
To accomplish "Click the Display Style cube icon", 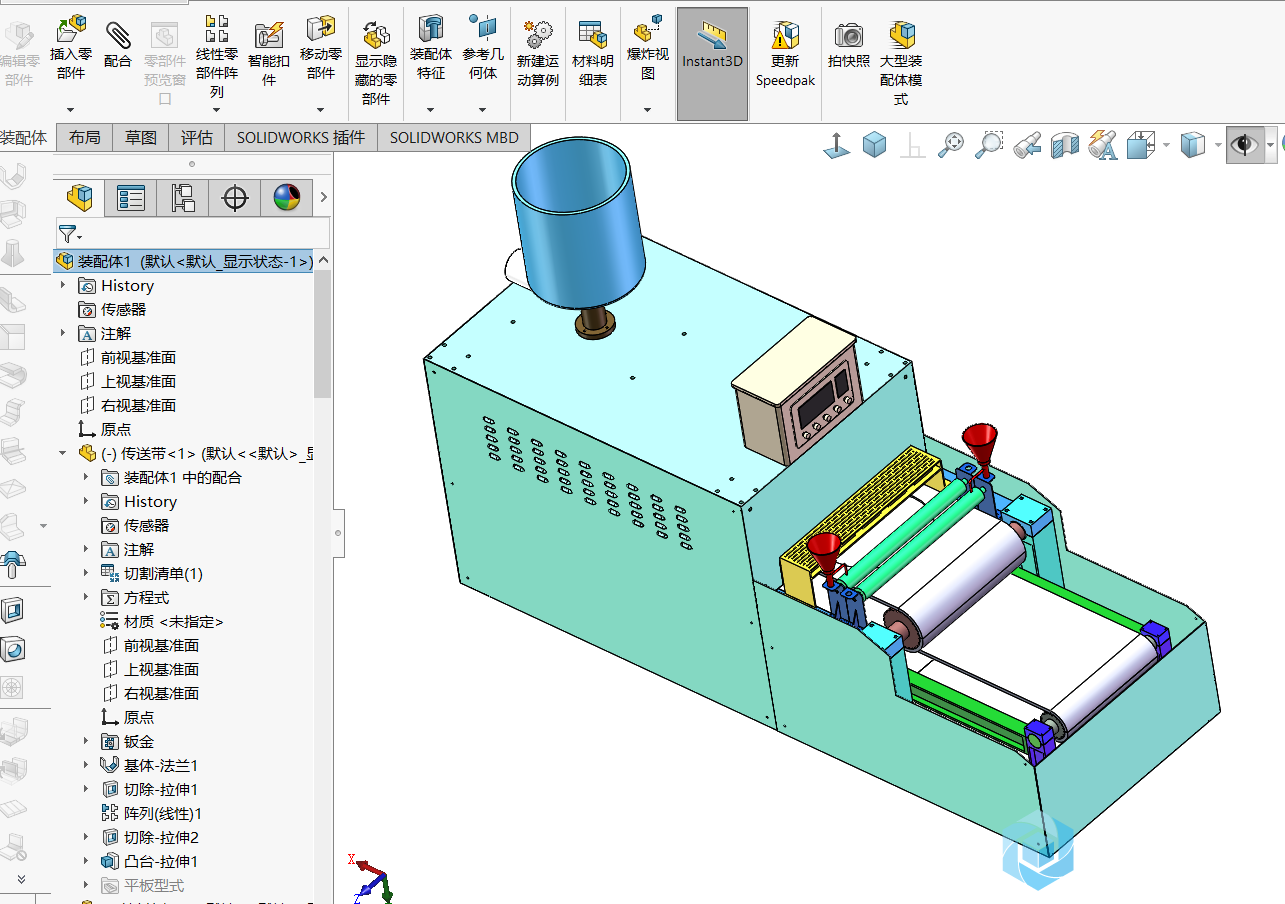I will point(1192,146).
